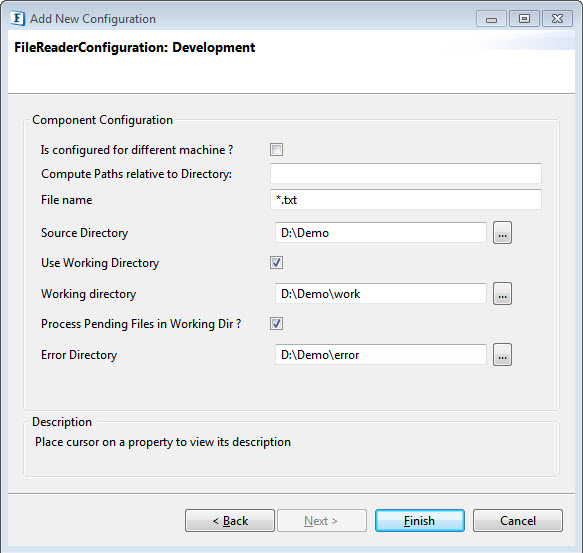The image size is (583, 553).
Task: Click the disabled Next button
Action: point(322,521)
